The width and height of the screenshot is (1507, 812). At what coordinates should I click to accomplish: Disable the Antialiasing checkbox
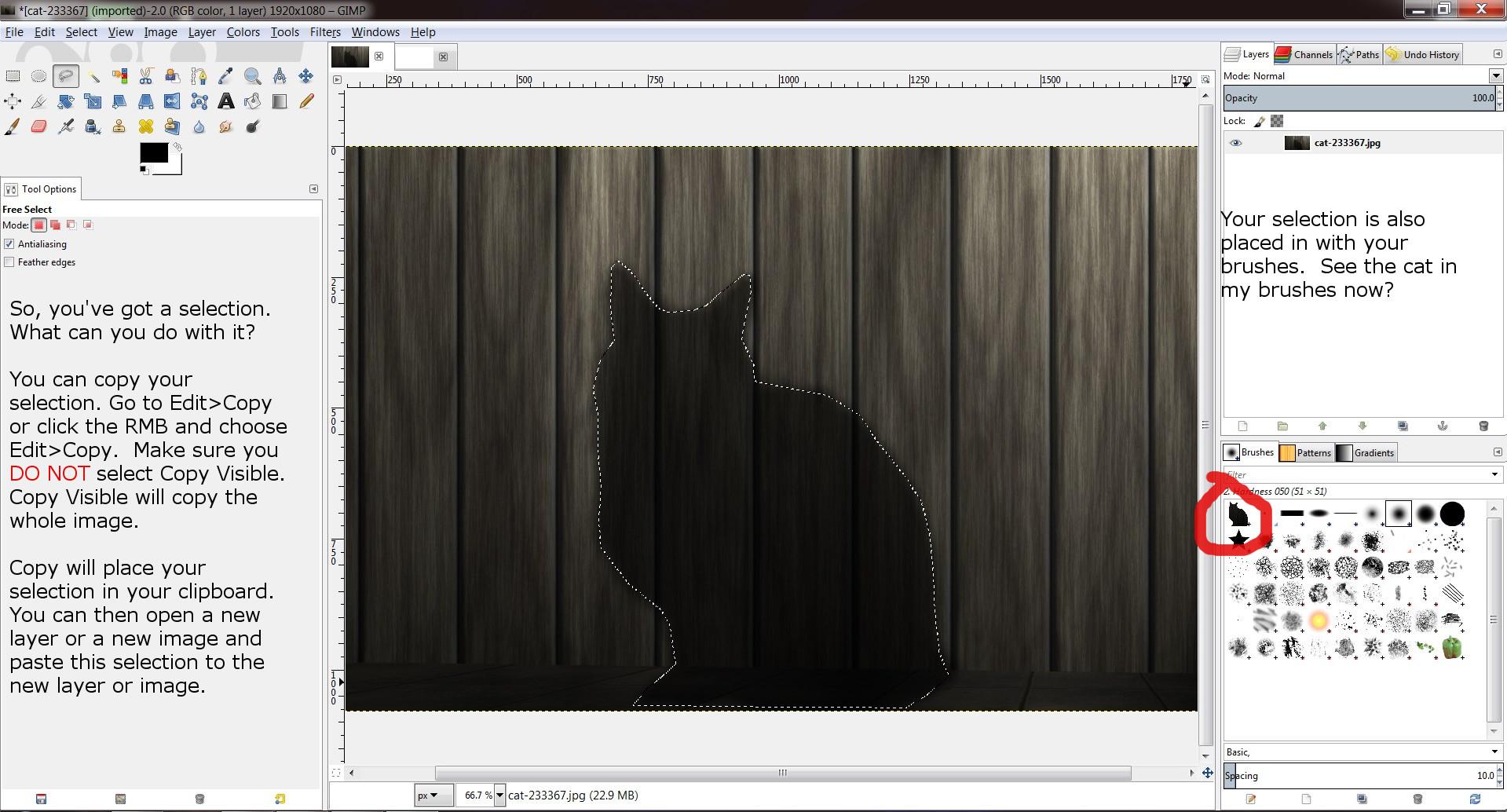click(x=9, y=244)
